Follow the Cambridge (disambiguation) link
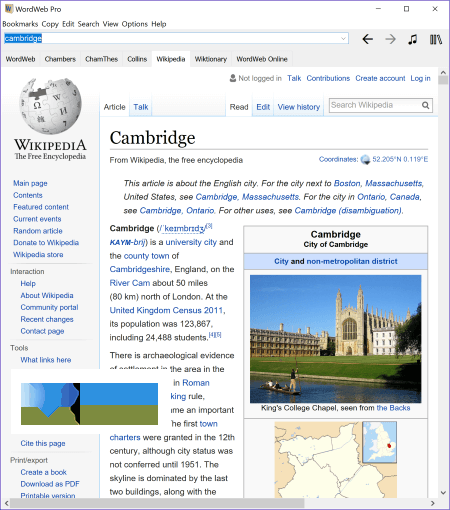Screen dimensions: 450x510 pos(348,211)
